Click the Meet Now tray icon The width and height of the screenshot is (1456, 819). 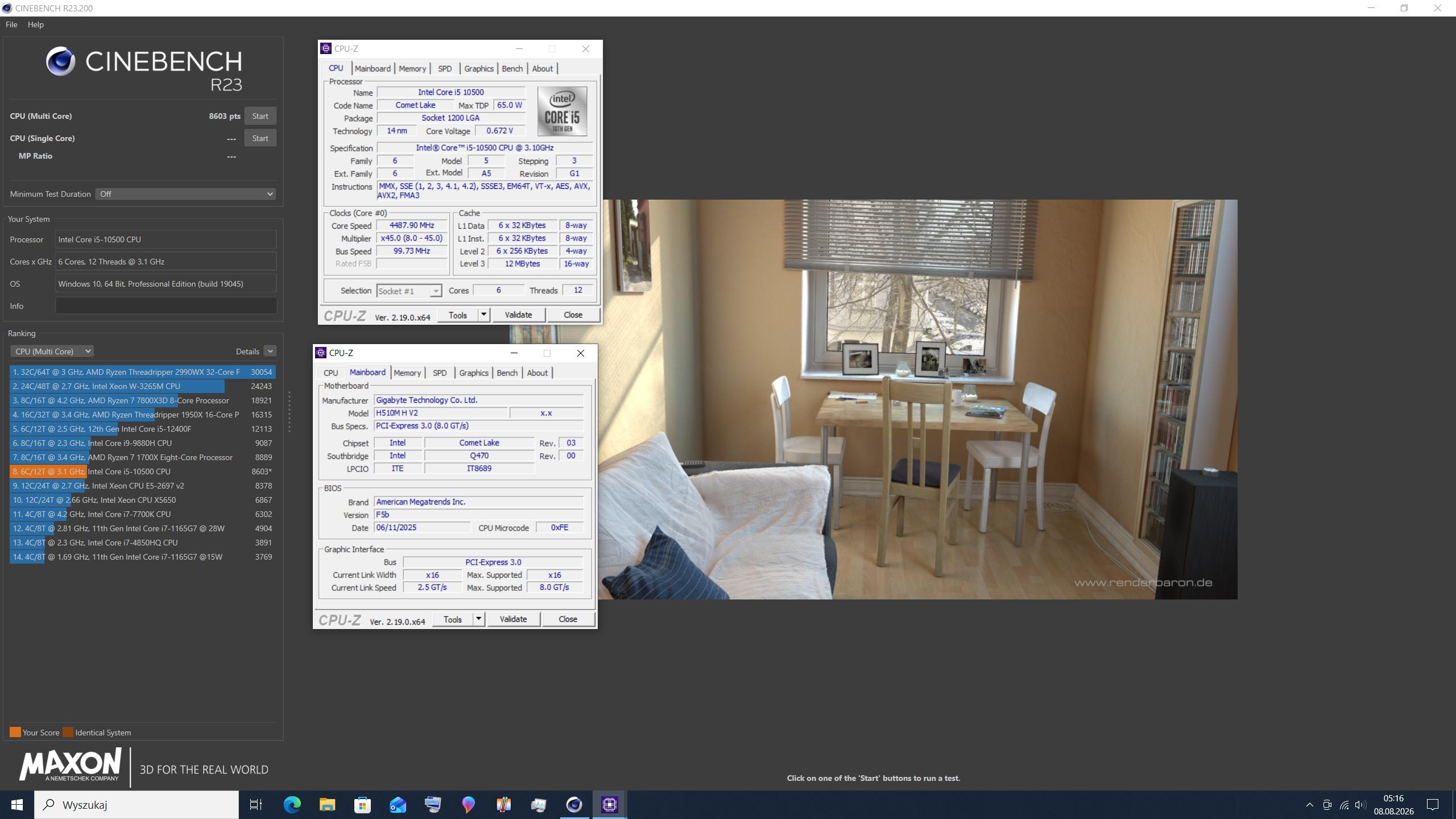pos(1327,805)
